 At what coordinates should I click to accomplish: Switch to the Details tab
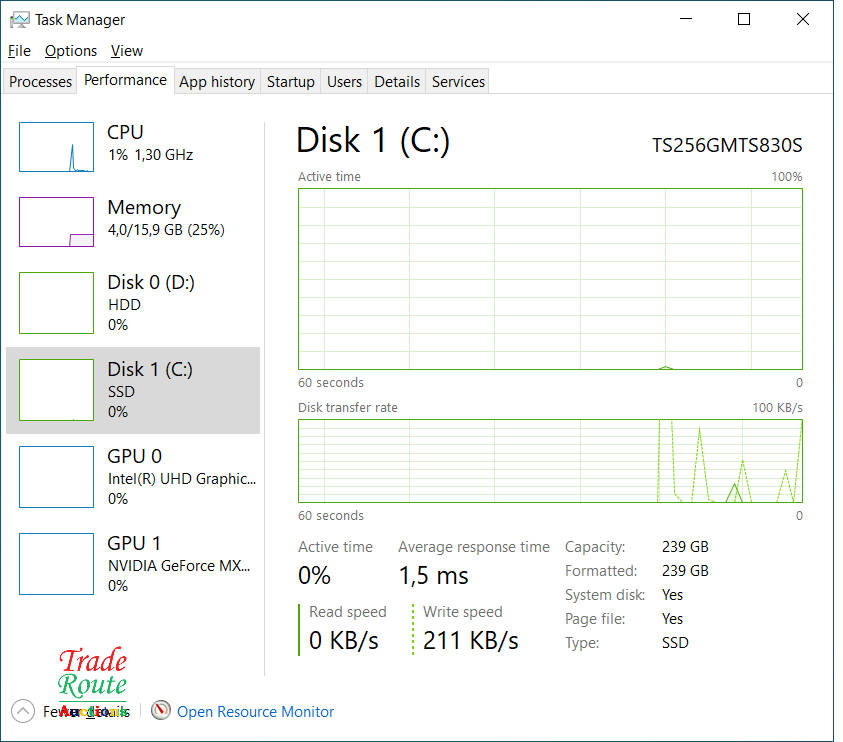point(397,82)
